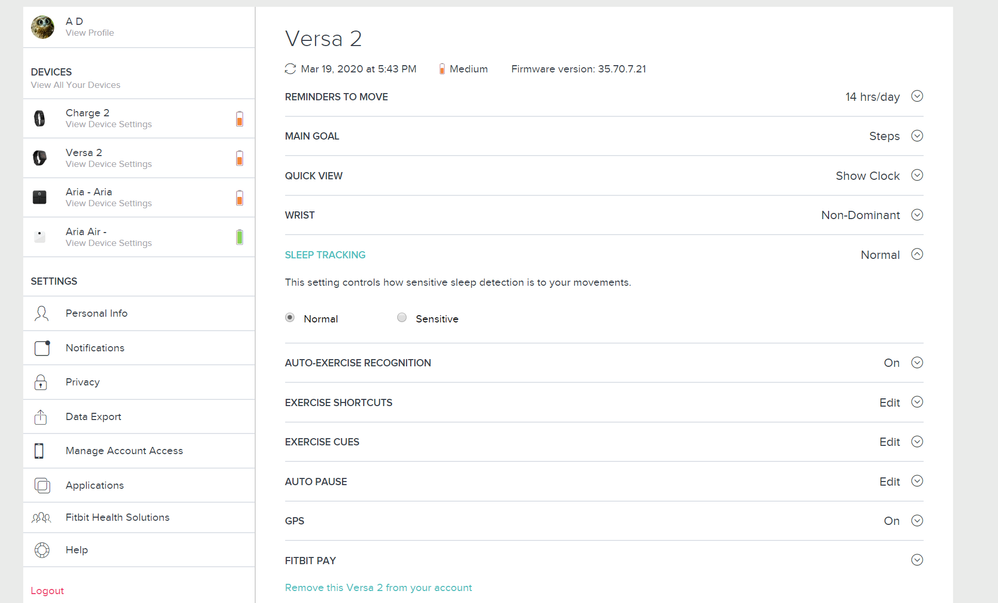Click sync icon next to Mar 19, 2020
The height and width of the screenshot is (603, 998).
tap(290, 69)
